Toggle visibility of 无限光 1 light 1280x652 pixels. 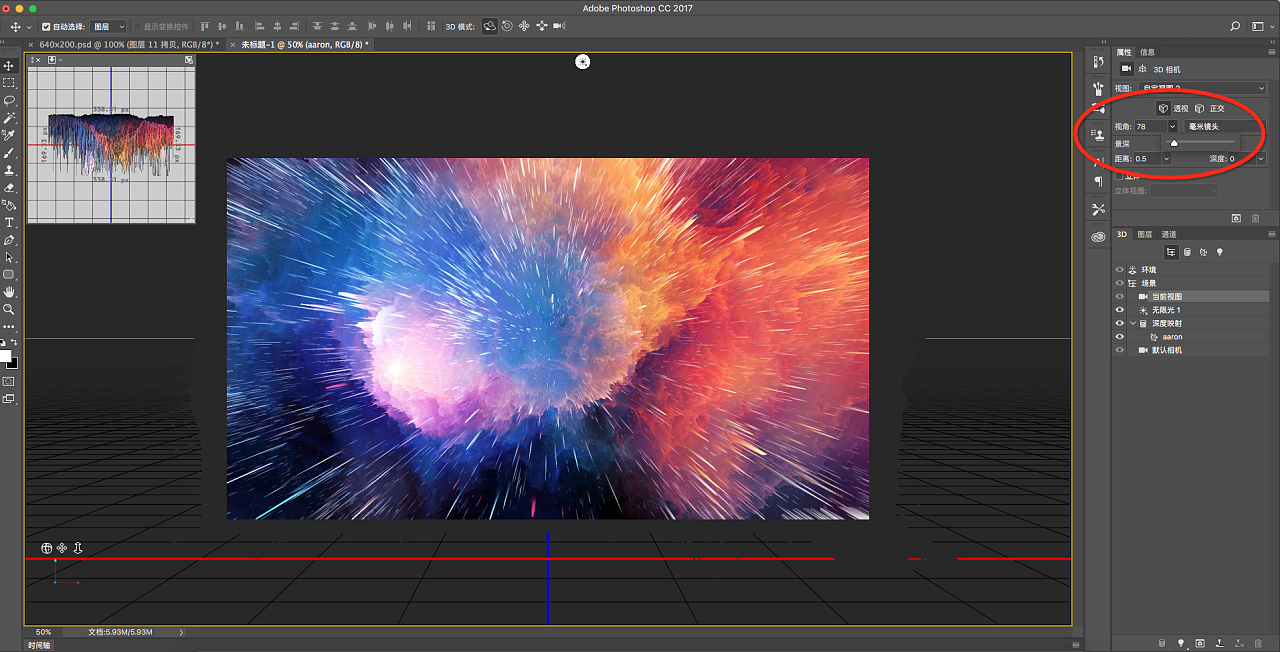tap(1119, 310)
